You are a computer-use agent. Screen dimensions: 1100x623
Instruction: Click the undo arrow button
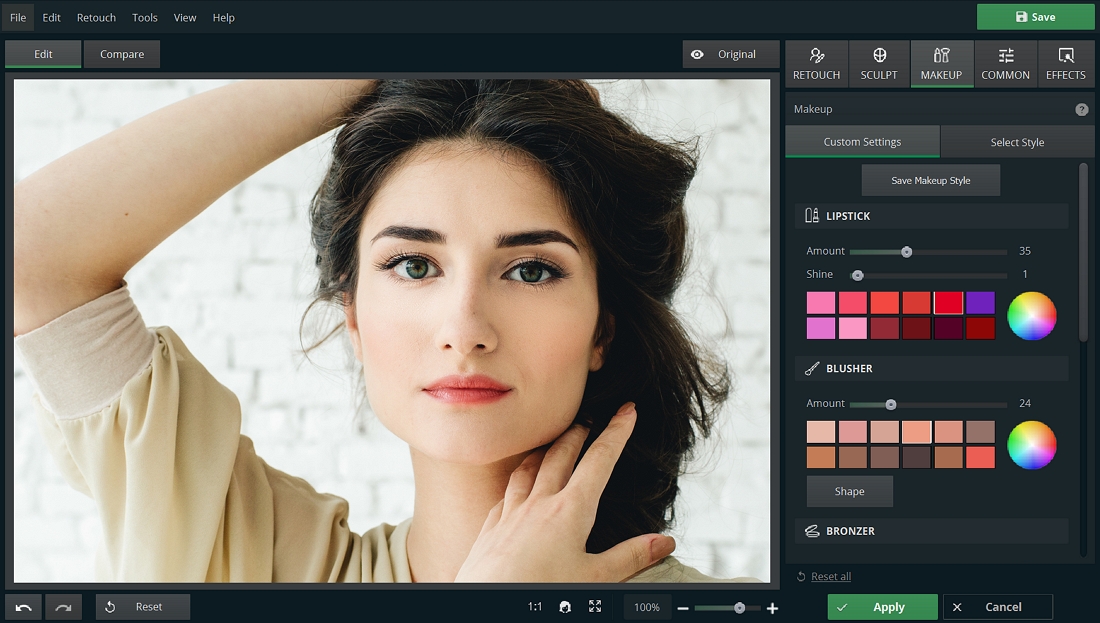[23, 607]
